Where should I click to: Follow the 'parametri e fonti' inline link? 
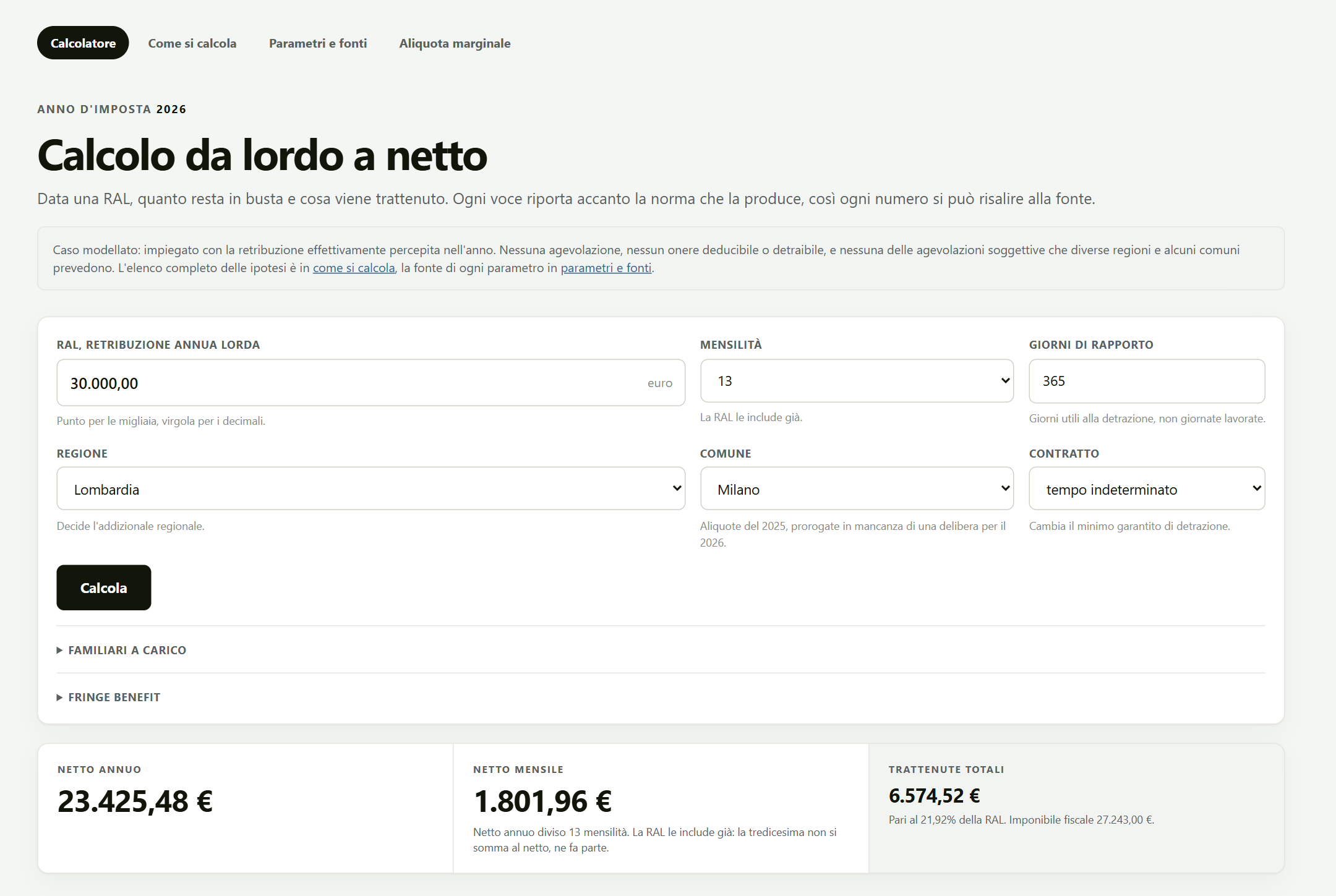click(x=606, y=268)
